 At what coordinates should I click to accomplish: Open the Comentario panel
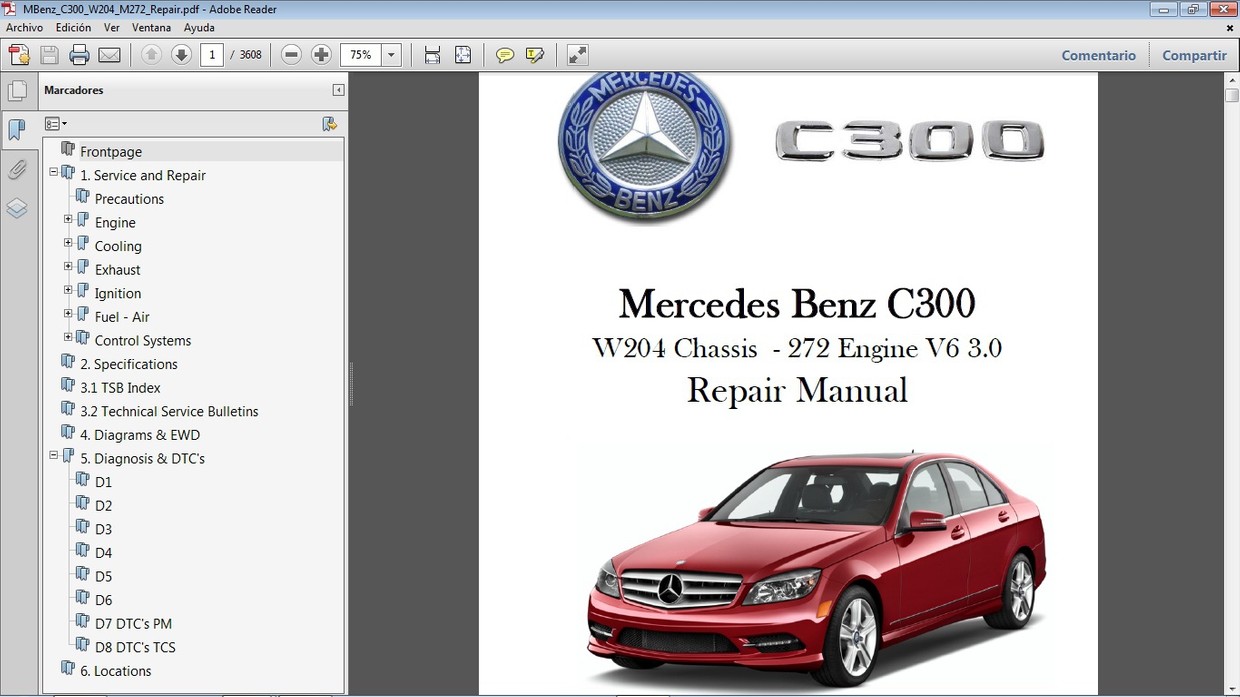click(x=1098, y=55)
